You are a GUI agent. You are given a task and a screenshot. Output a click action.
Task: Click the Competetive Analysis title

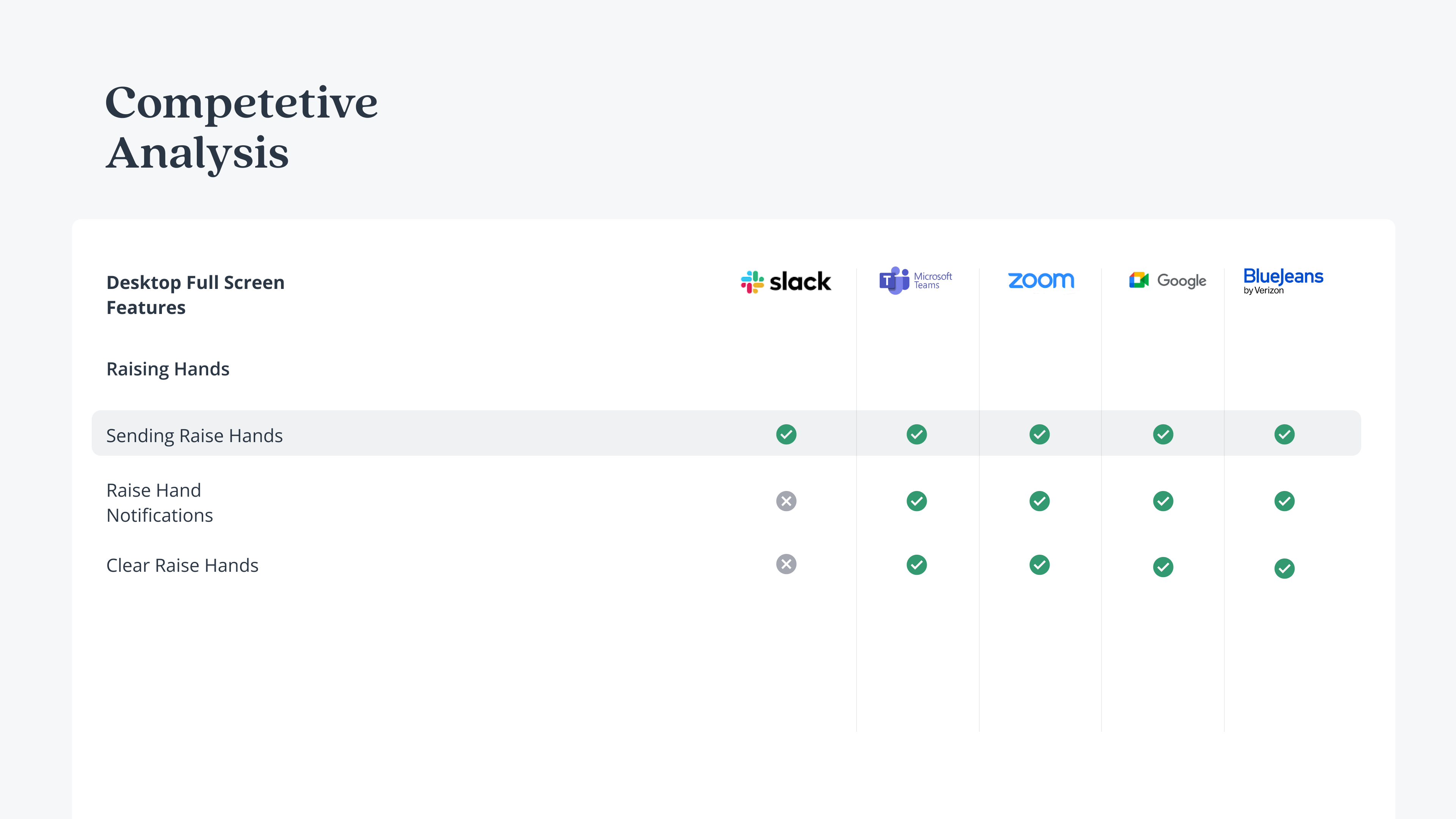coord(242,128)
